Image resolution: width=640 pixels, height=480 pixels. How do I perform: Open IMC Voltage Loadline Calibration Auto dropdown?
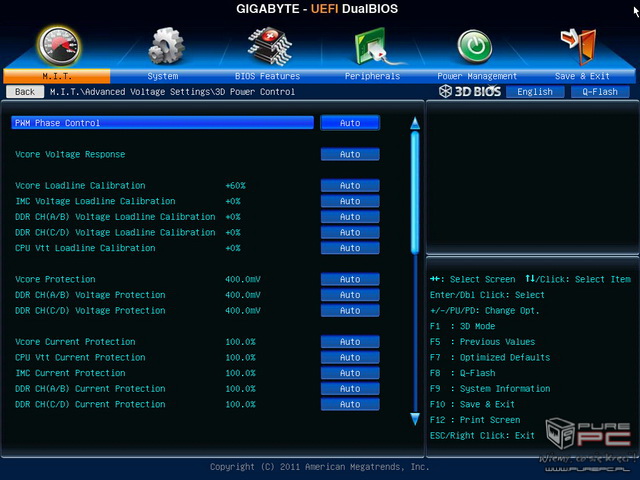click(x=350, y=201)
